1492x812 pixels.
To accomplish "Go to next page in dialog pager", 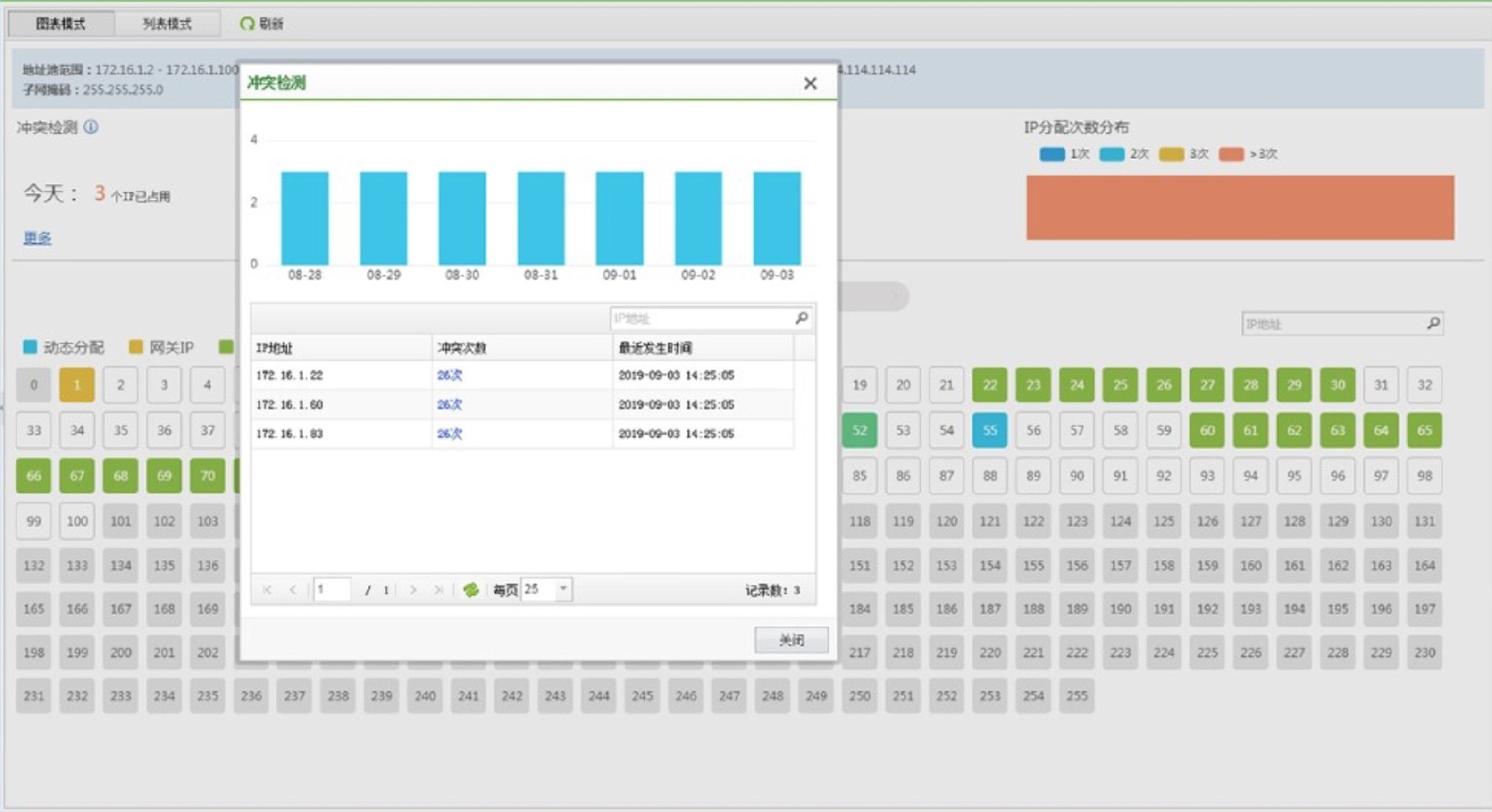I will click(413, 590).
